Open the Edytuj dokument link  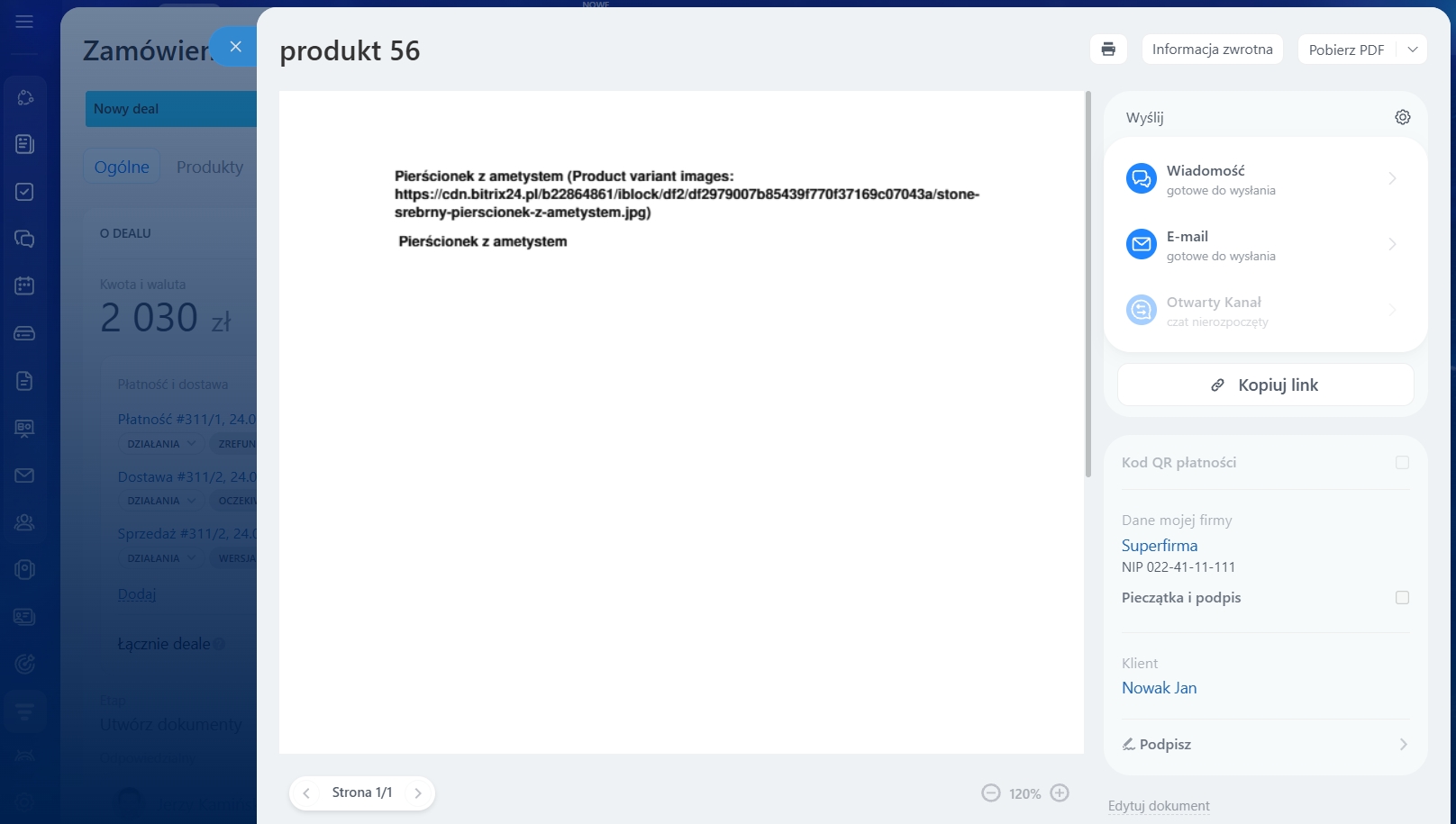pyautogui.click(x=1159, y=806)
